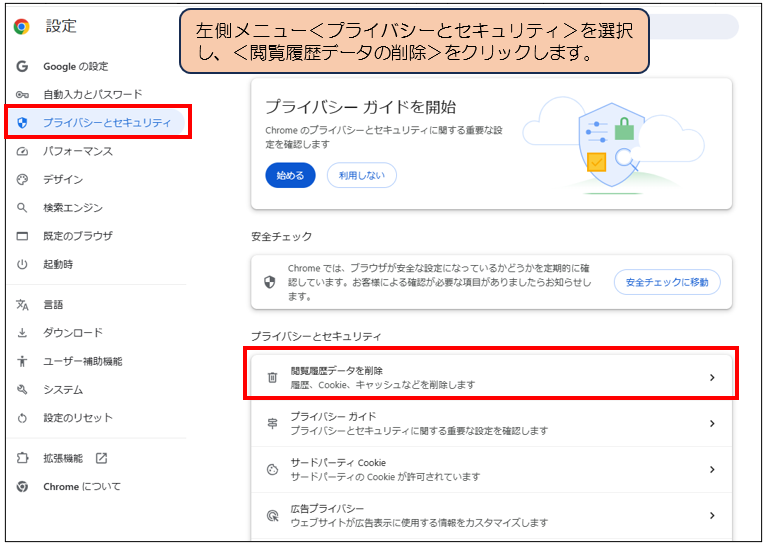This screenshot has height=545, width=766.
Task: Click the shield icon for プライバシーとセキュリティ
Action: tap(22, 123)
